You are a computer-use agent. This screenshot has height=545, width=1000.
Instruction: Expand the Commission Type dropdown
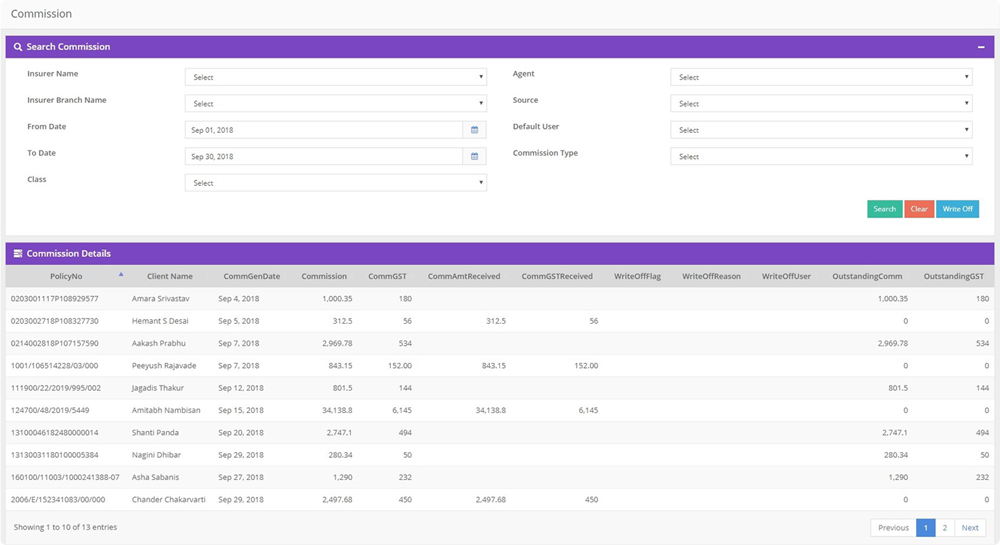[820, 157]
